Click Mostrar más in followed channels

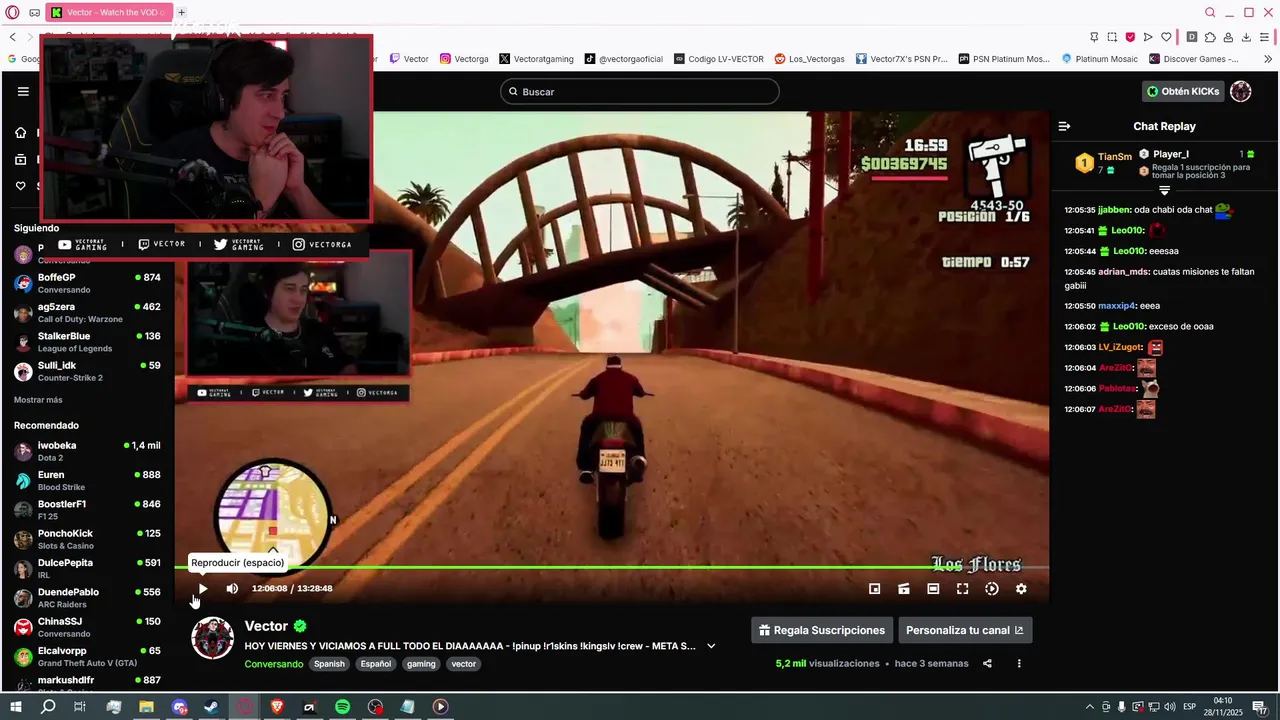click(x=38, y=400)
